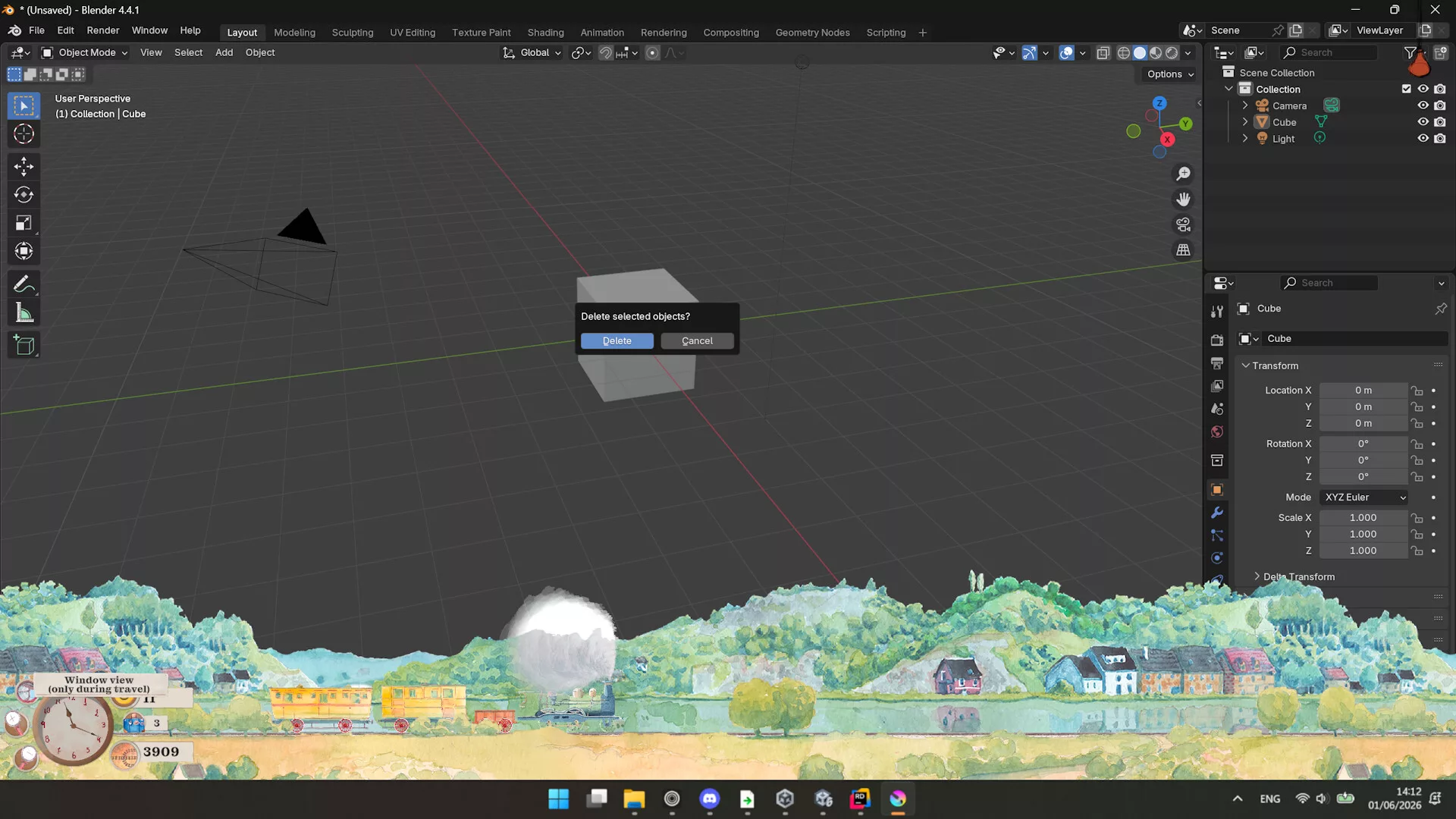Viewport: 1456px width, 819px height.
Task: Switch to the Shading workspace tab
Action: 545,33
